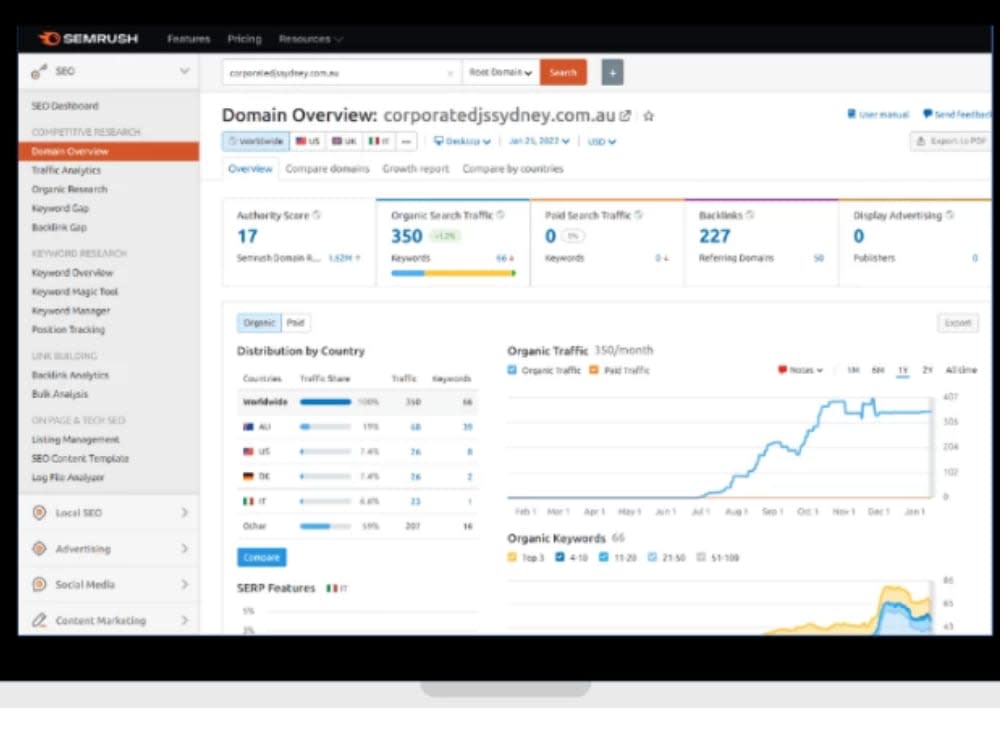This screenshot has width=1000, height=750.
Task: Select the UK flag database button
Action: [x=344, y=141]
